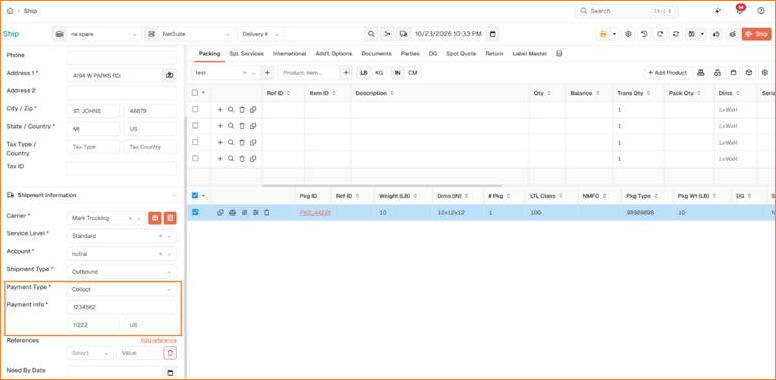Open the Account dropdown showing nutral
Image resolution: width=776 pixels, height=380 pixels.
pos(121,254)
